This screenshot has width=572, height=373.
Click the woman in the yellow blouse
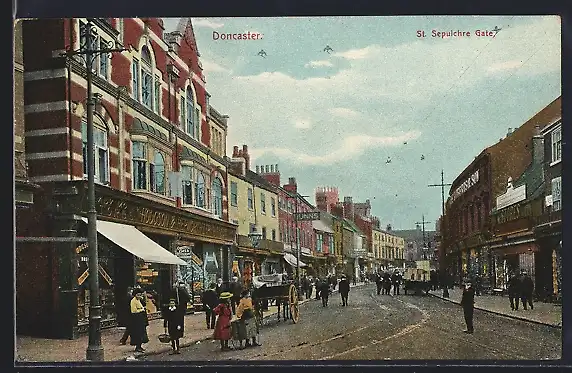pyautogui.click(x=138, y=319)
